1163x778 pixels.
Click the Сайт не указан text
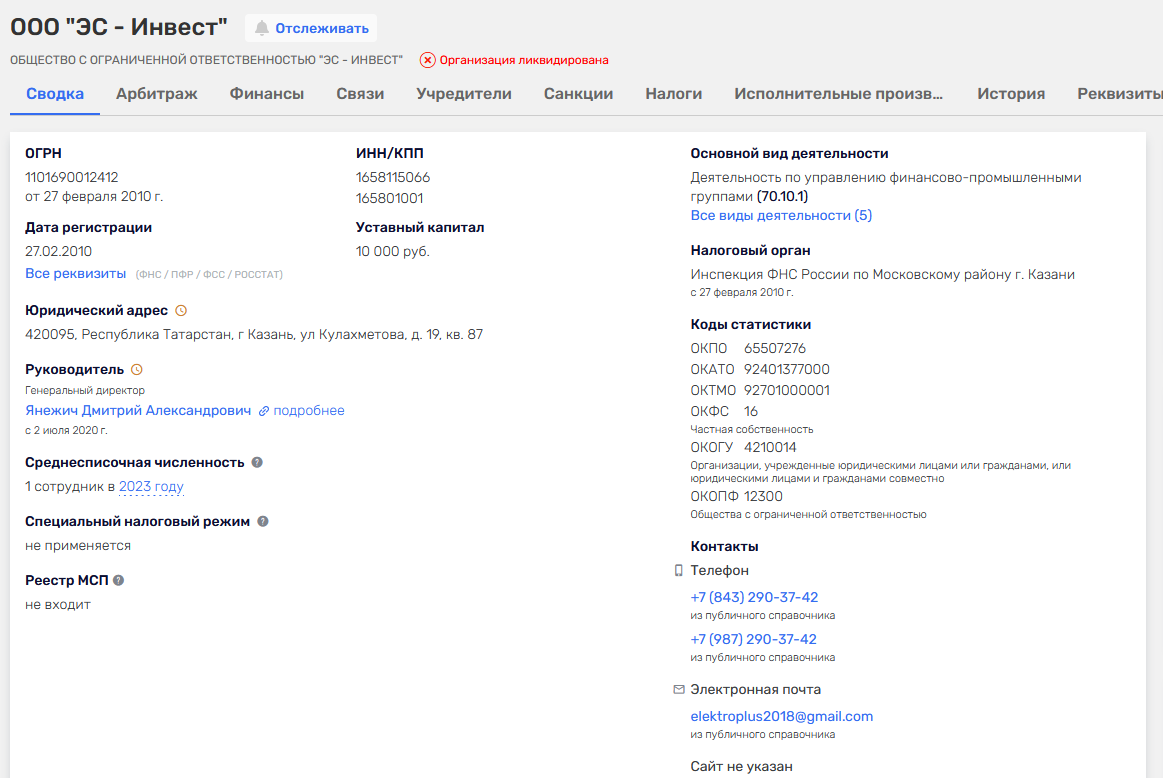click(x=741, y=767)
